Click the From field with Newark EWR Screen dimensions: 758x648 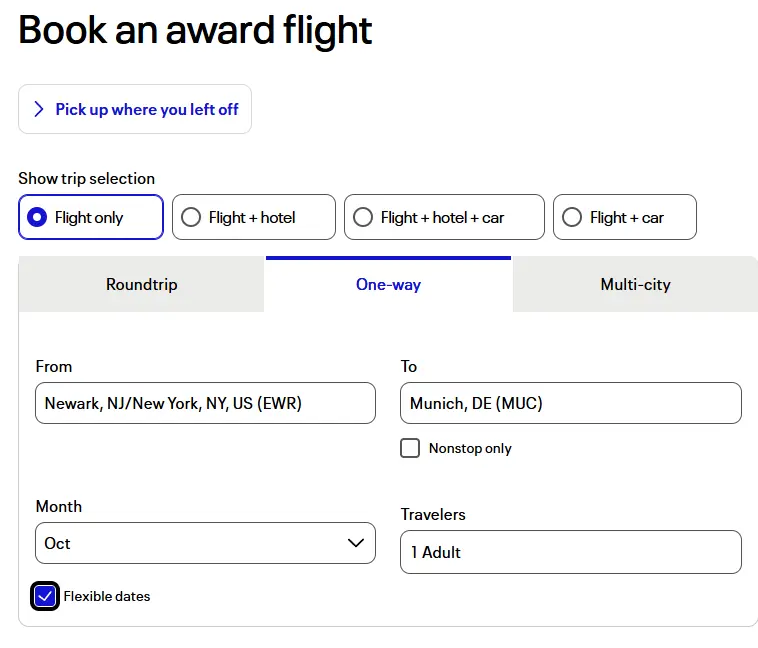click(205, 403)
